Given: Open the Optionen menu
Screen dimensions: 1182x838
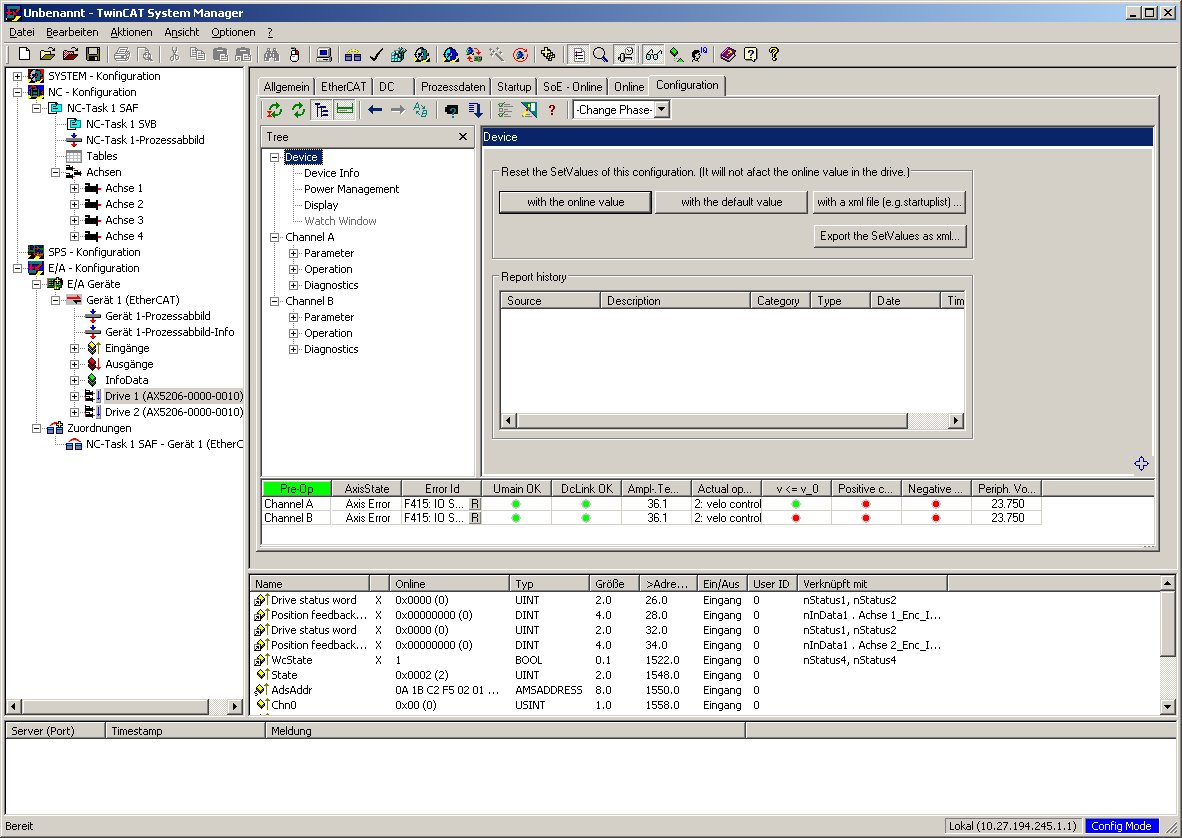Looking at the screenshot, I should point(233,32).
